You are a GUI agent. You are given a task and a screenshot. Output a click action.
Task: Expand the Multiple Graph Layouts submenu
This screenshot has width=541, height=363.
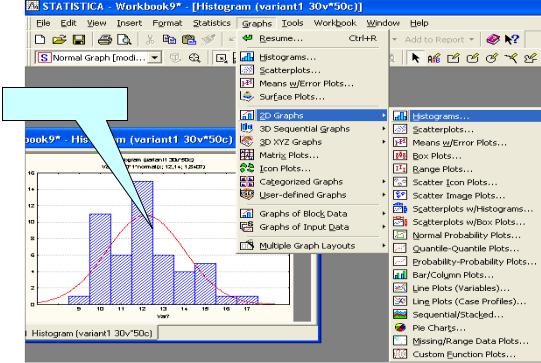pos(384,245)
